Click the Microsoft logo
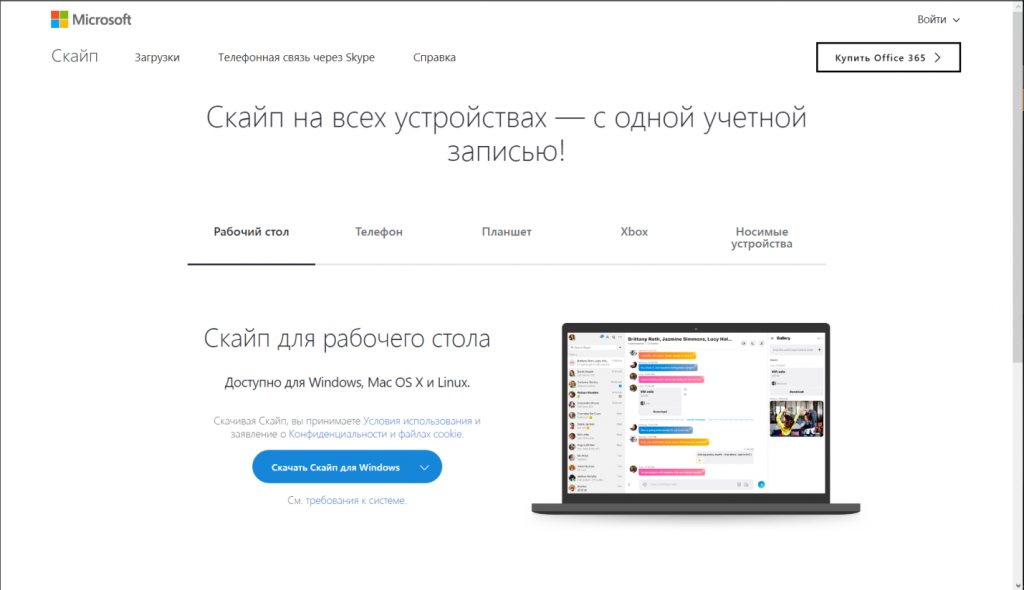 click(x=91, y=20)
